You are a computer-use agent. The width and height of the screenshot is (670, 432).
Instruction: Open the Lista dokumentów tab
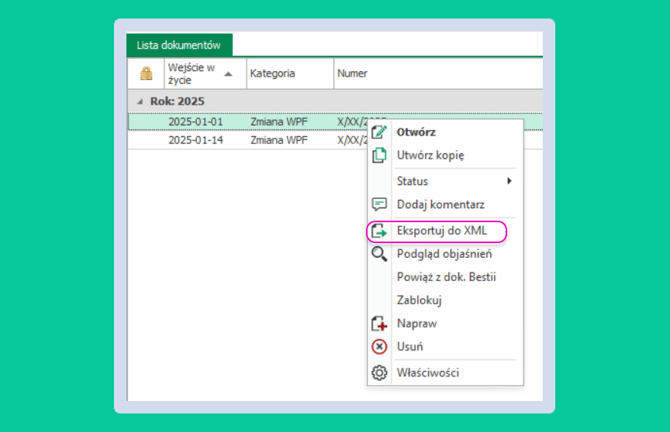179,45
